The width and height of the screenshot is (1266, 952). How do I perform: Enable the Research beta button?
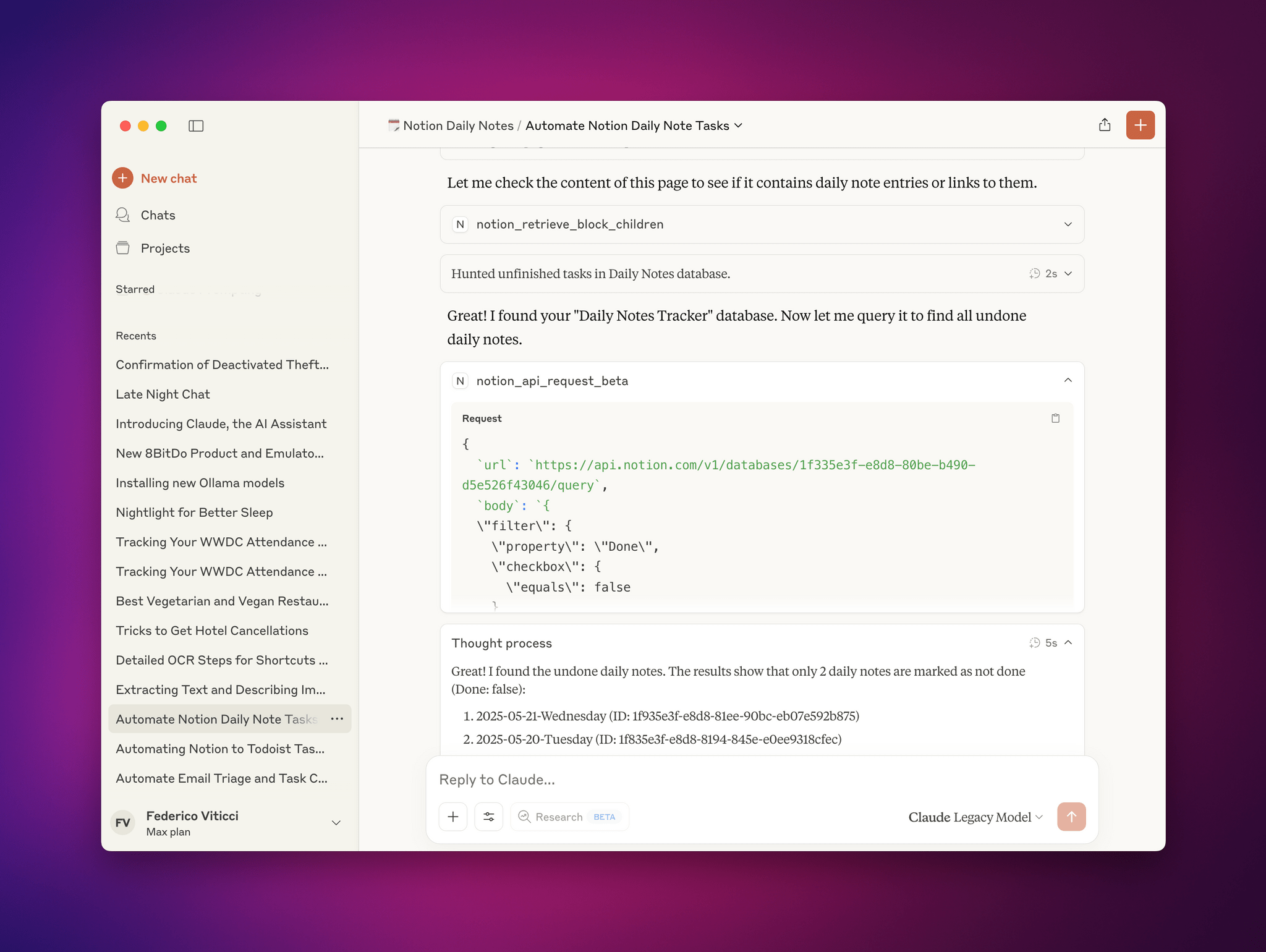point(569,817)
